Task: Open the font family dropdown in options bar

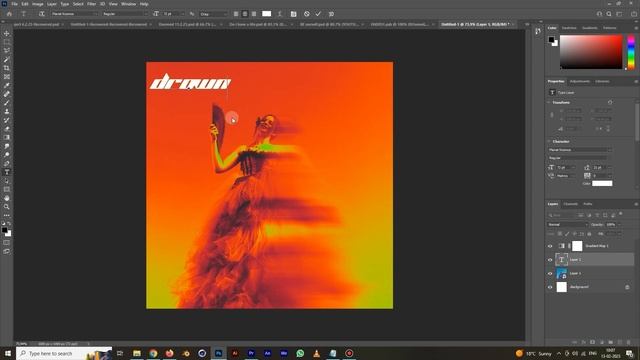Action: 74,14
